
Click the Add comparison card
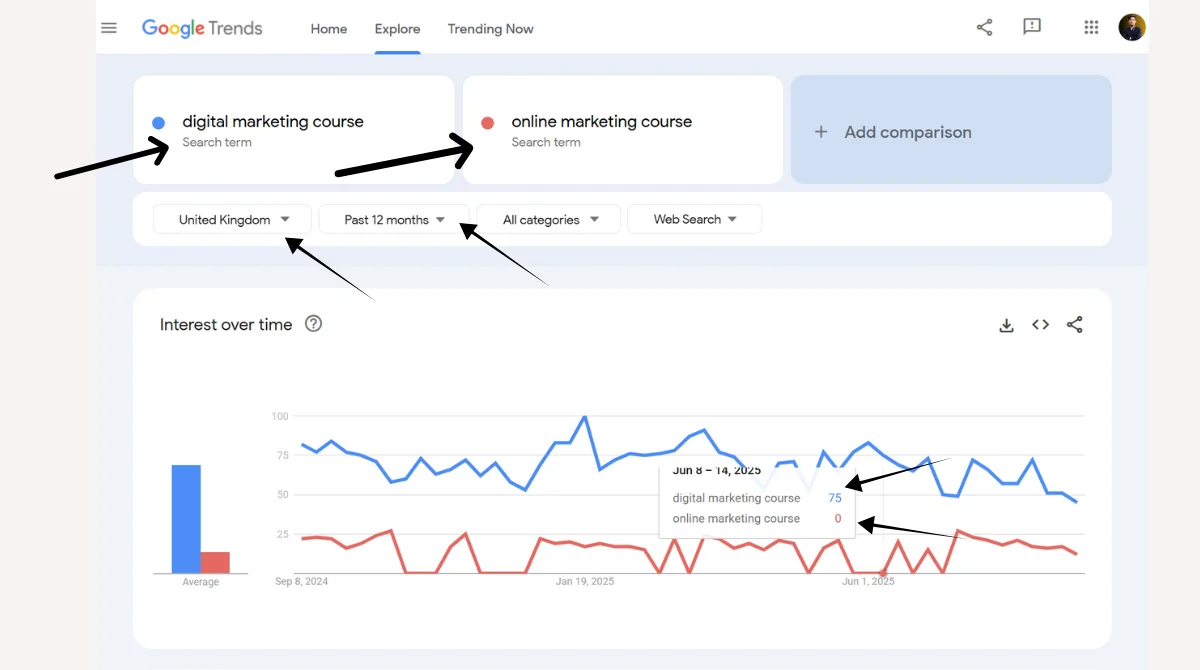pyautogui.click(x=951, y=130)
